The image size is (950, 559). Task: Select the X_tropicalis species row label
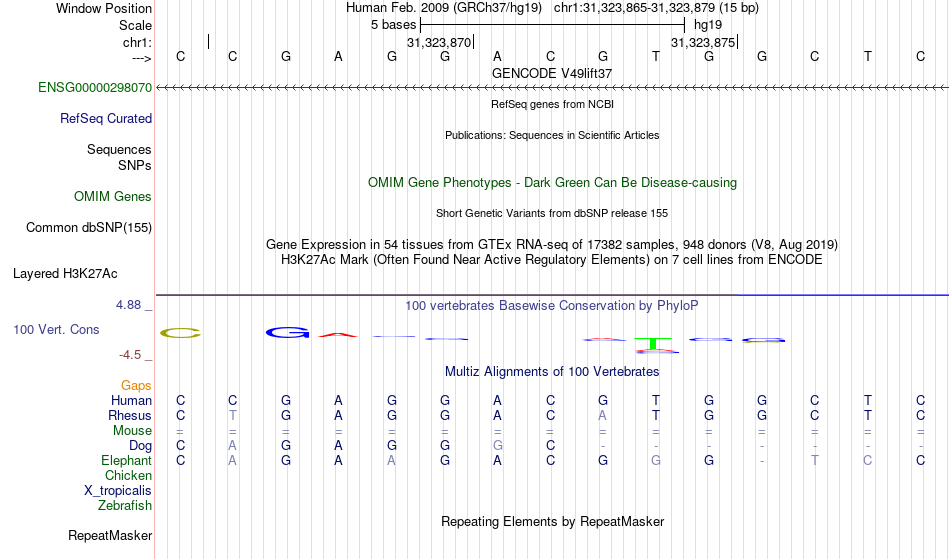point(118,491)
